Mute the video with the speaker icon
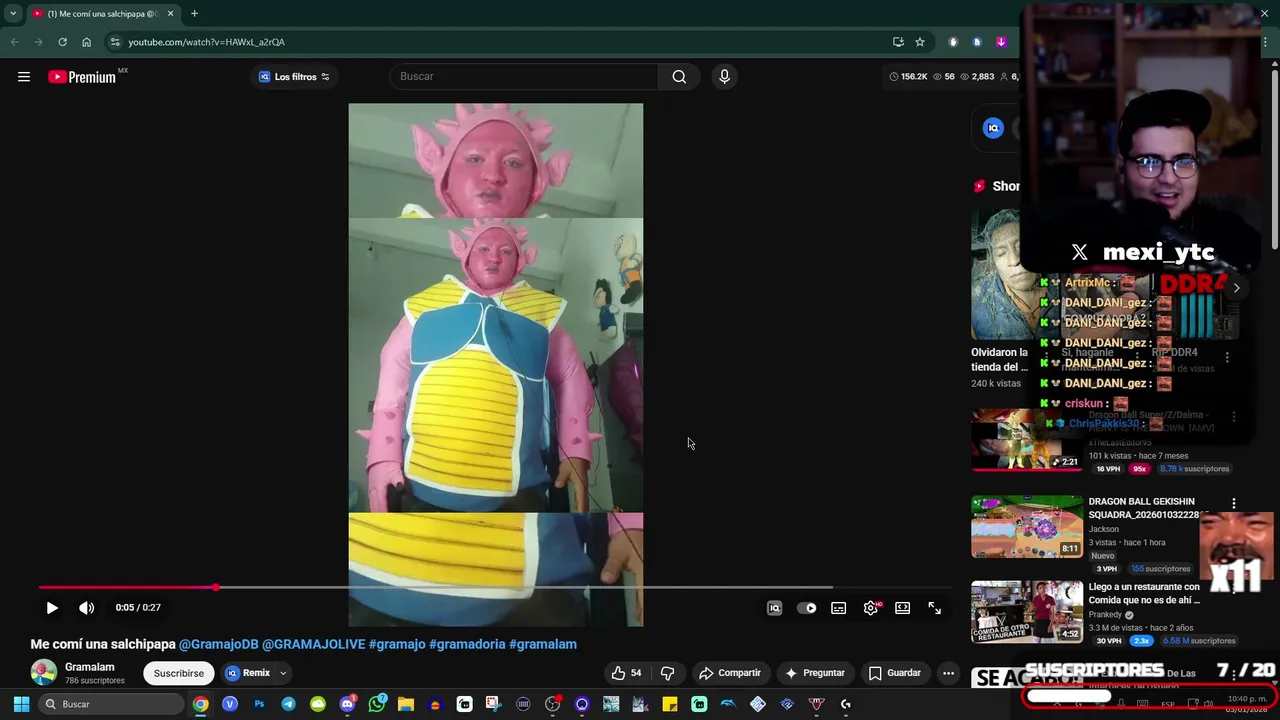Viewport: 1280px width, 720px height. tap(87, 608)
